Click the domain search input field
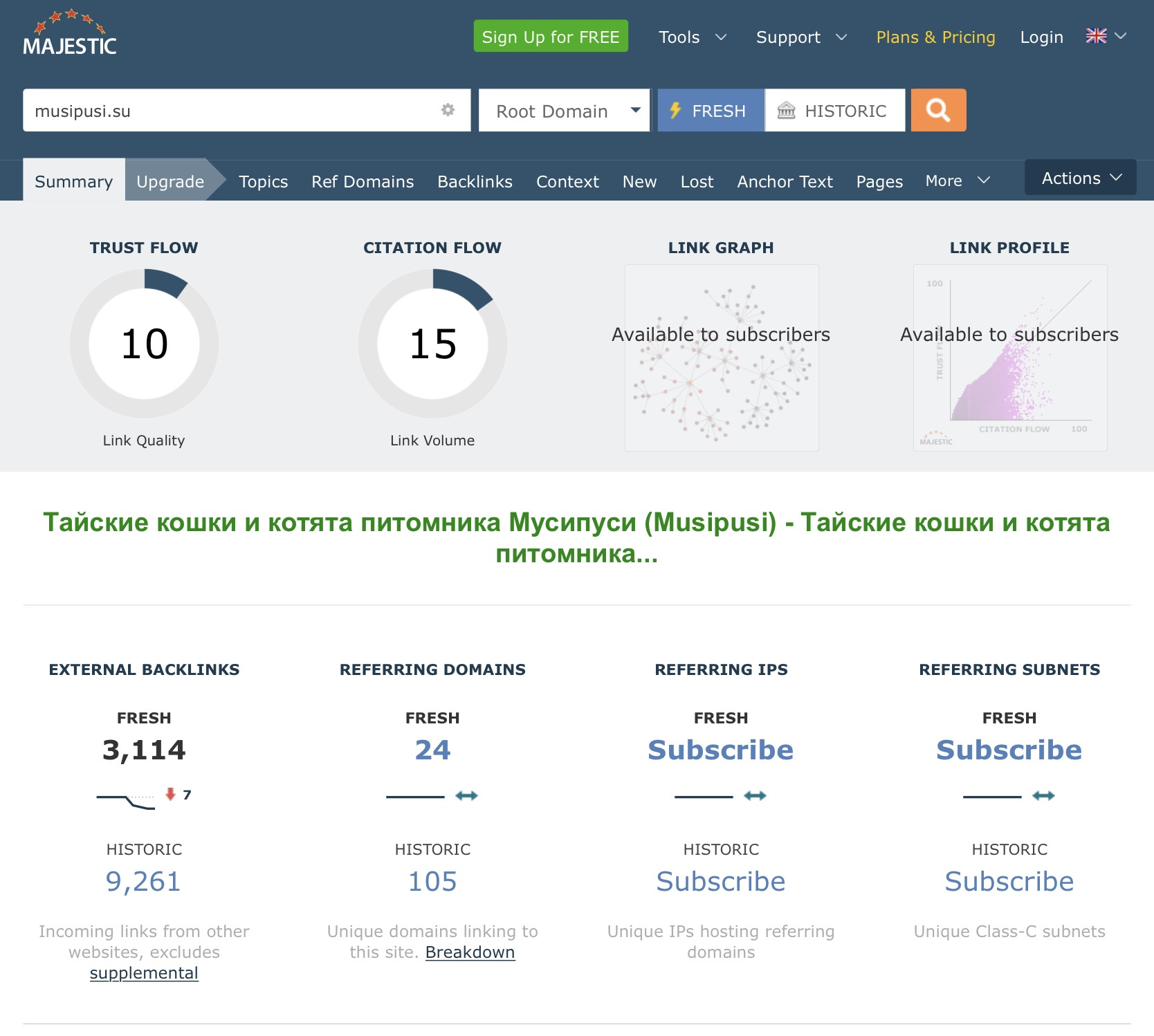 point(247,110)
